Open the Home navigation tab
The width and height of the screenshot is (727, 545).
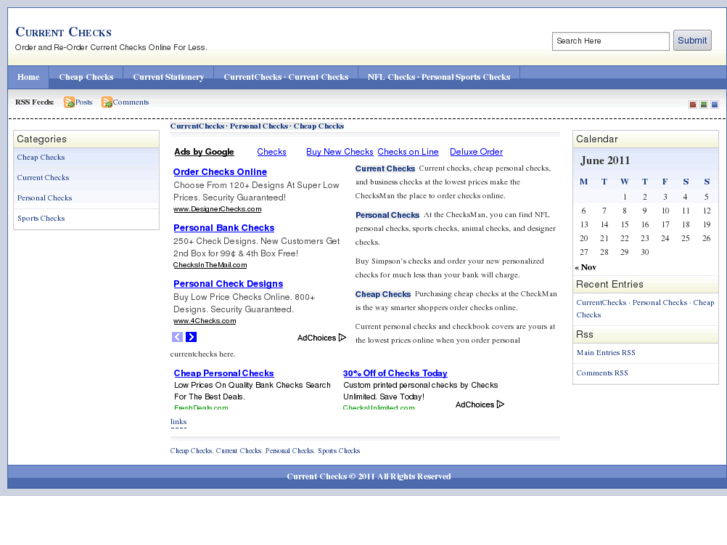[x=28, y=77]
